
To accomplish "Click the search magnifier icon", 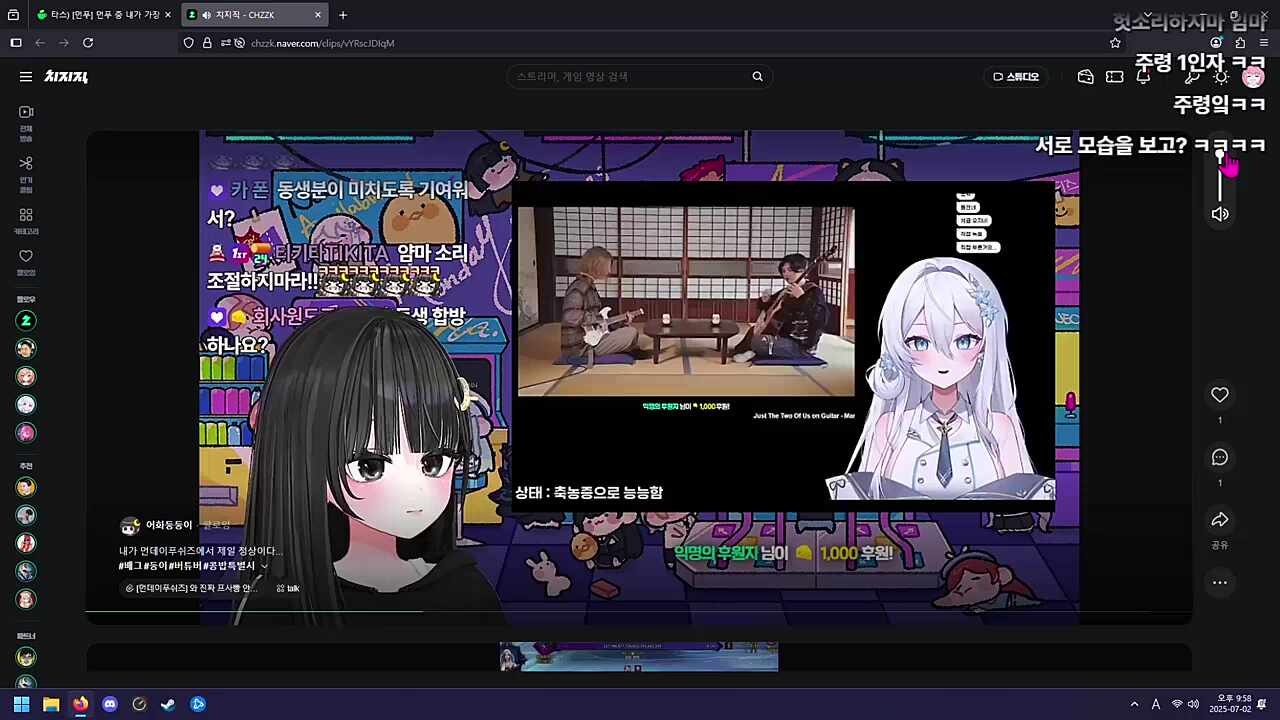I will tap(757, 76).
